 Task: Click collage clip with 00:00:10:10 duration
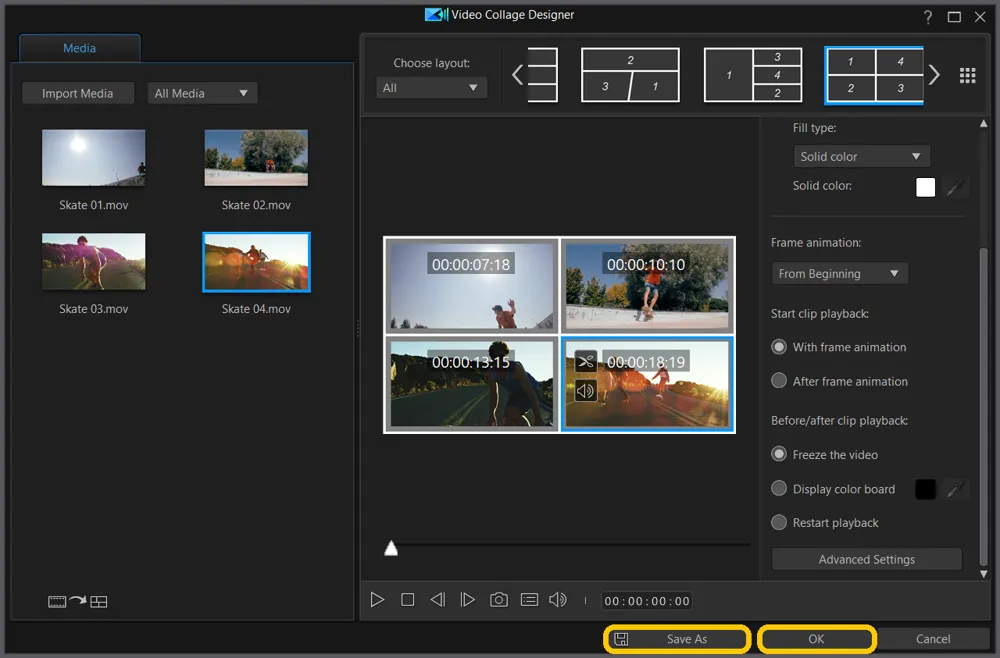tap(647, 286)
